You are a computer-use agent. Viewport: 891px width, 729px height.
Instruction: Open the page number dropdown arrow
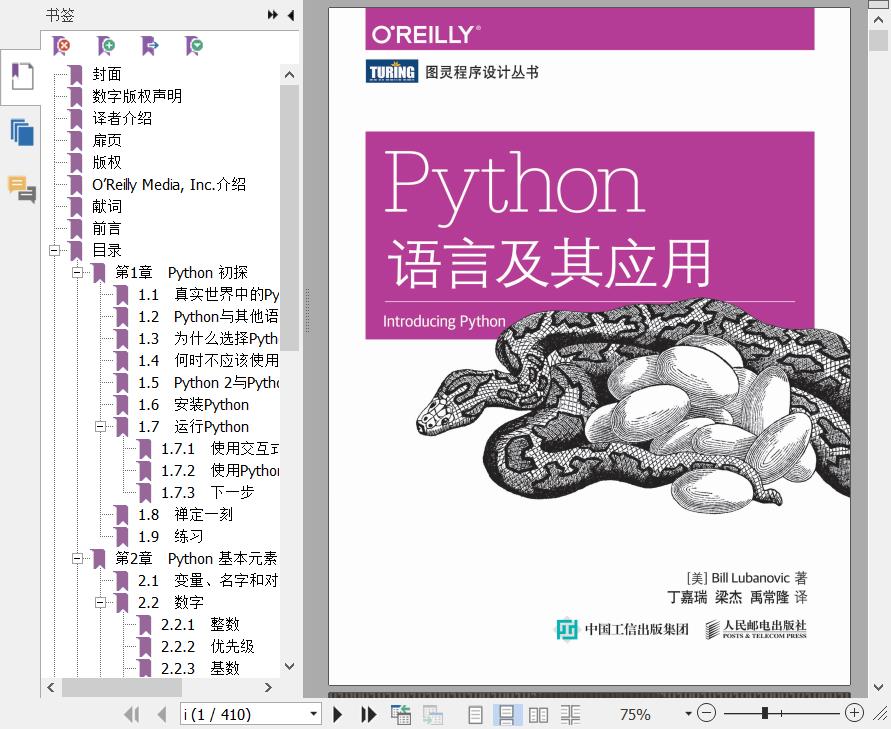pos(313,714)
